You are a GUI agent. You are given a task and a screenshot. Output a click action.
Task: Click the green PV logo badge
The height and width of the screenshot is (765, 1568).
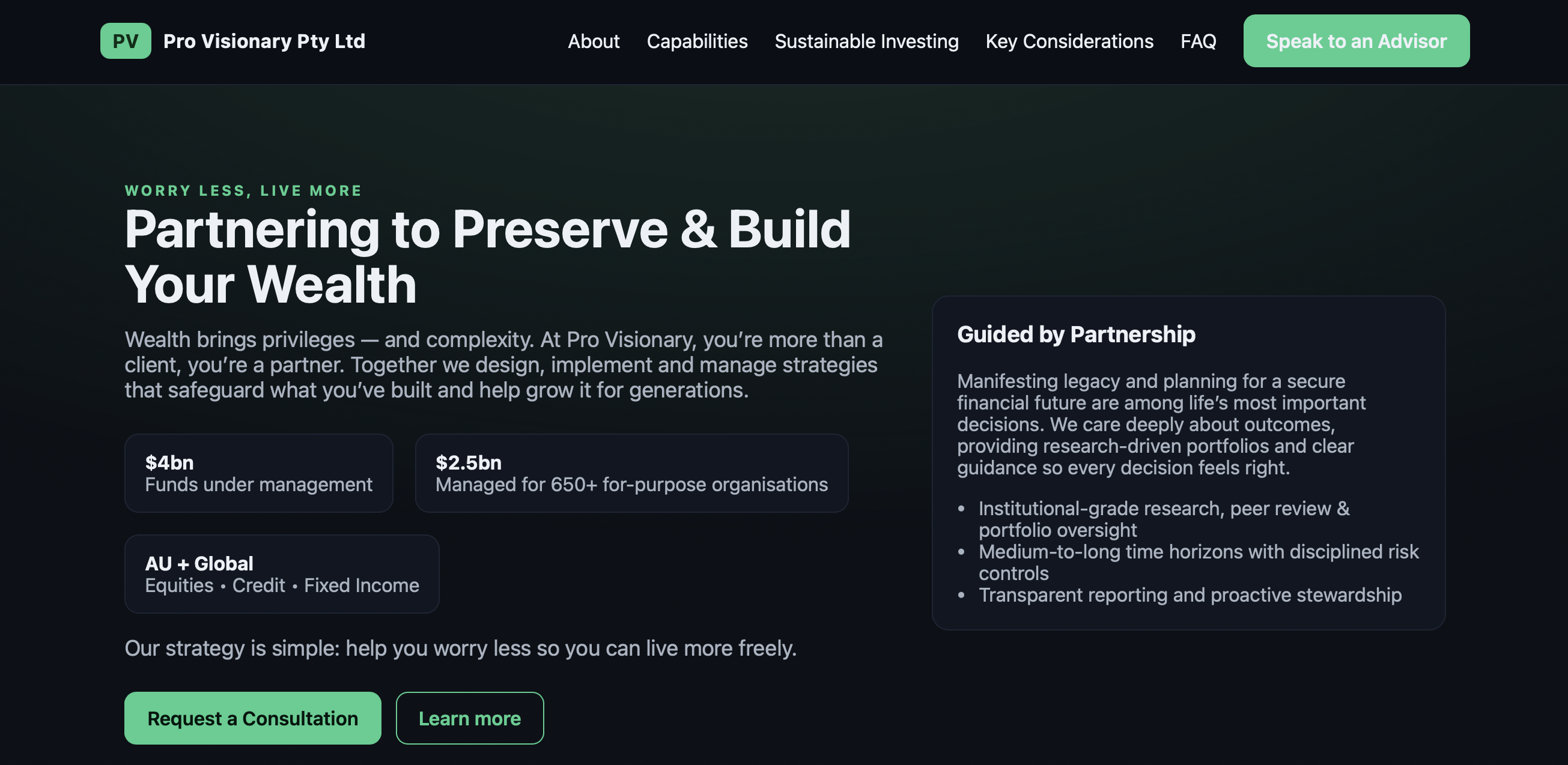pyautogui.click(x=126, y=41)
